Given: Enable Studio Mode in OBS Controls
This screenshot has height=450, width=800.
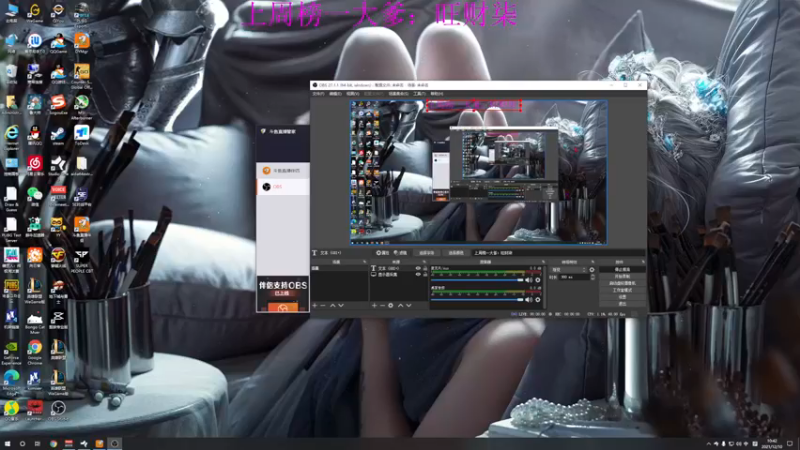Looking at the screenshot, I should pyautogui.click(x=622, y=290).
